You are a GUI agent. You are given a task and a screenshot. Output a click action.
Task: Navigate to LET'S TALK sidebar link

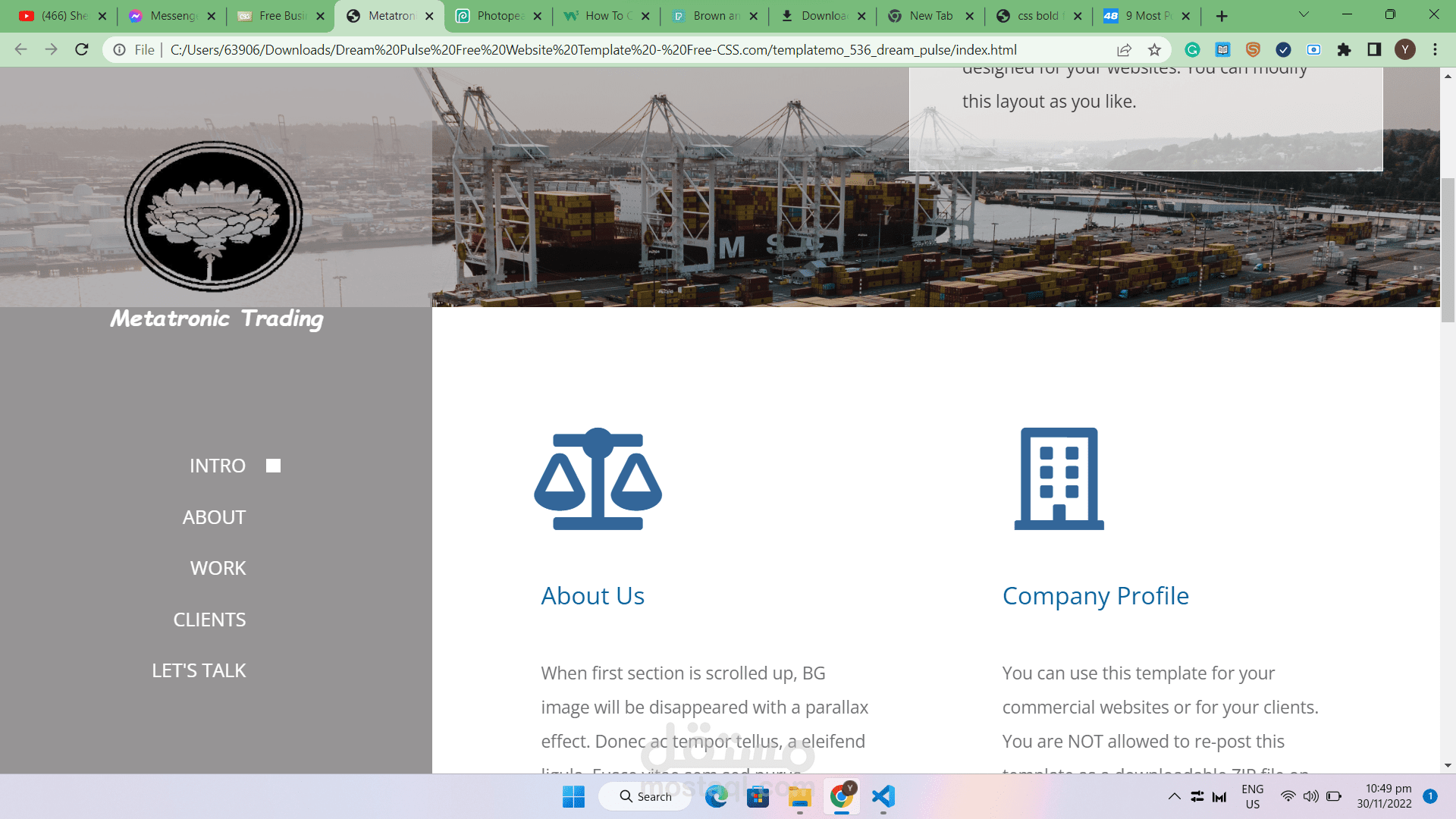click(199, 670)
